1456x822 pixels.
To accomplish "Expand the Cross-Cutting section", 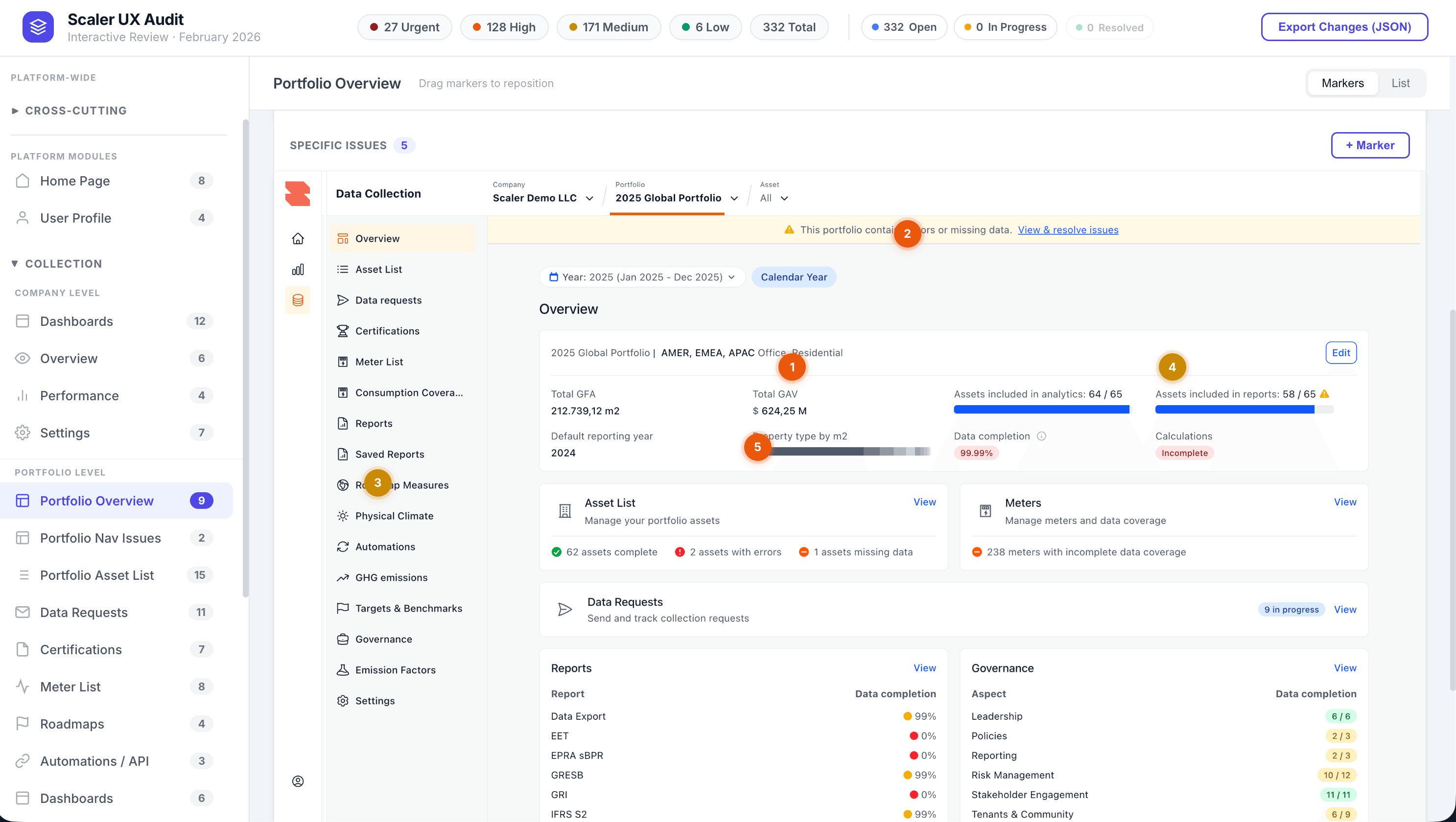I will coord(69,111).
